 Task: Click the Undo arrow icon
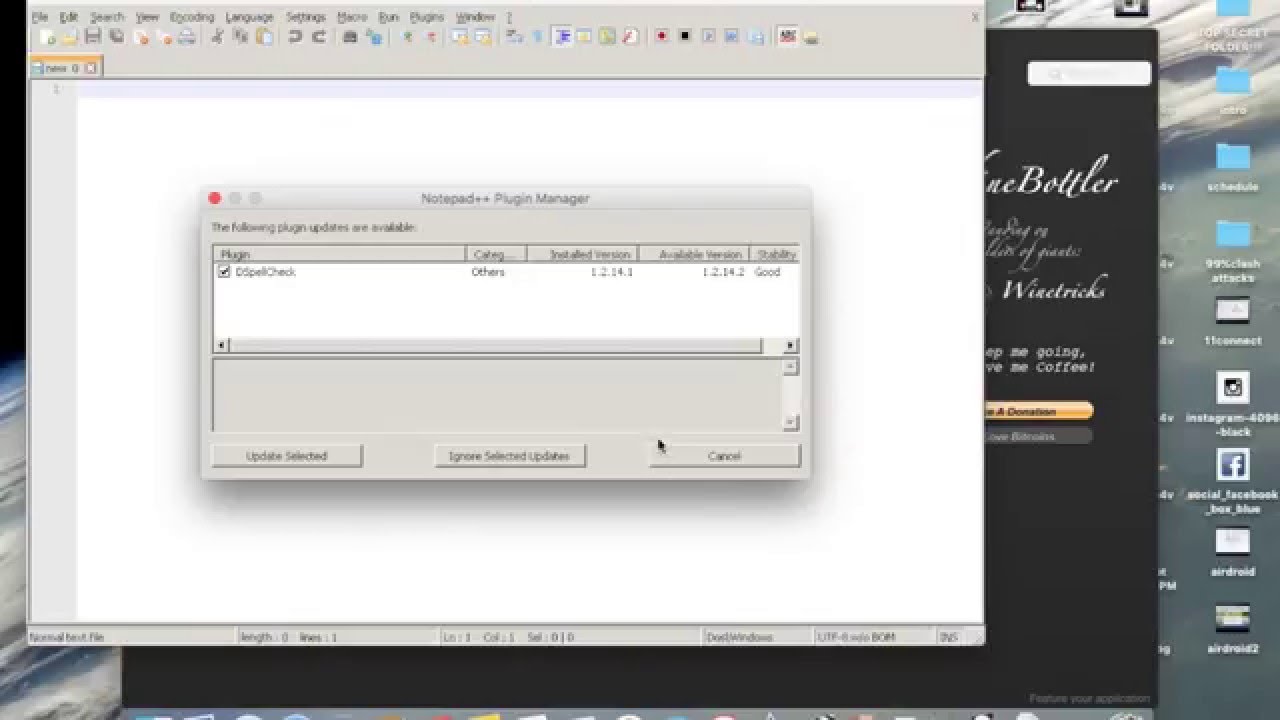(x=295, y=37)
